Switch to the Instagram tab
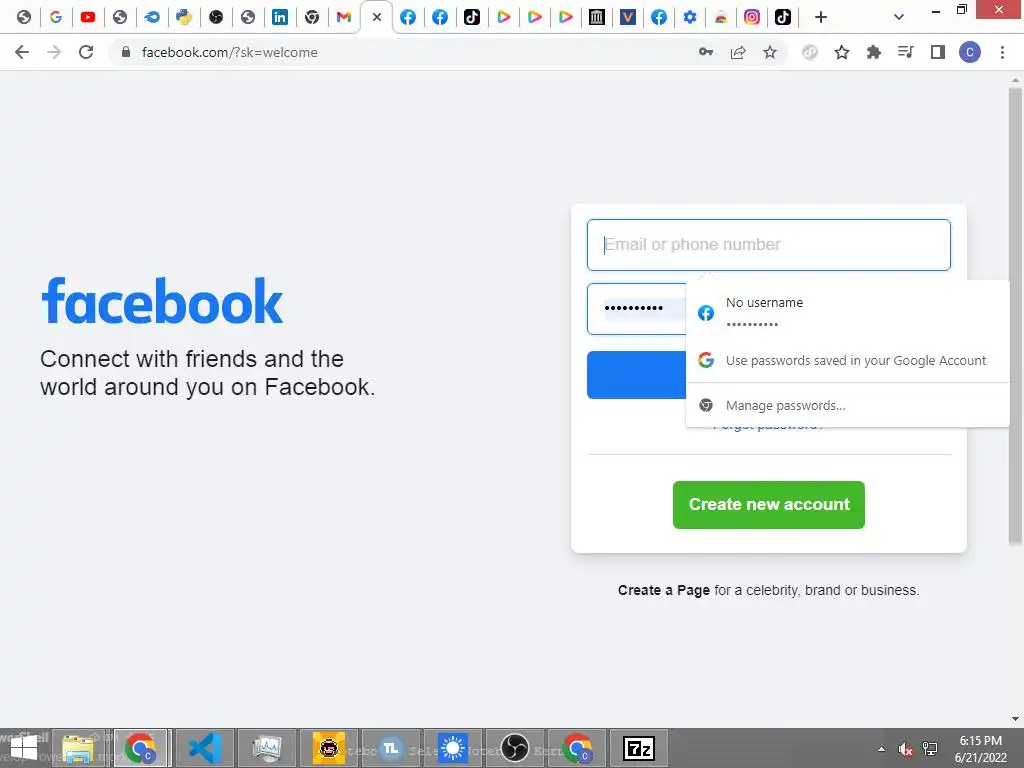This screenshot has height=768, width=1024. [x=752, y=17]
